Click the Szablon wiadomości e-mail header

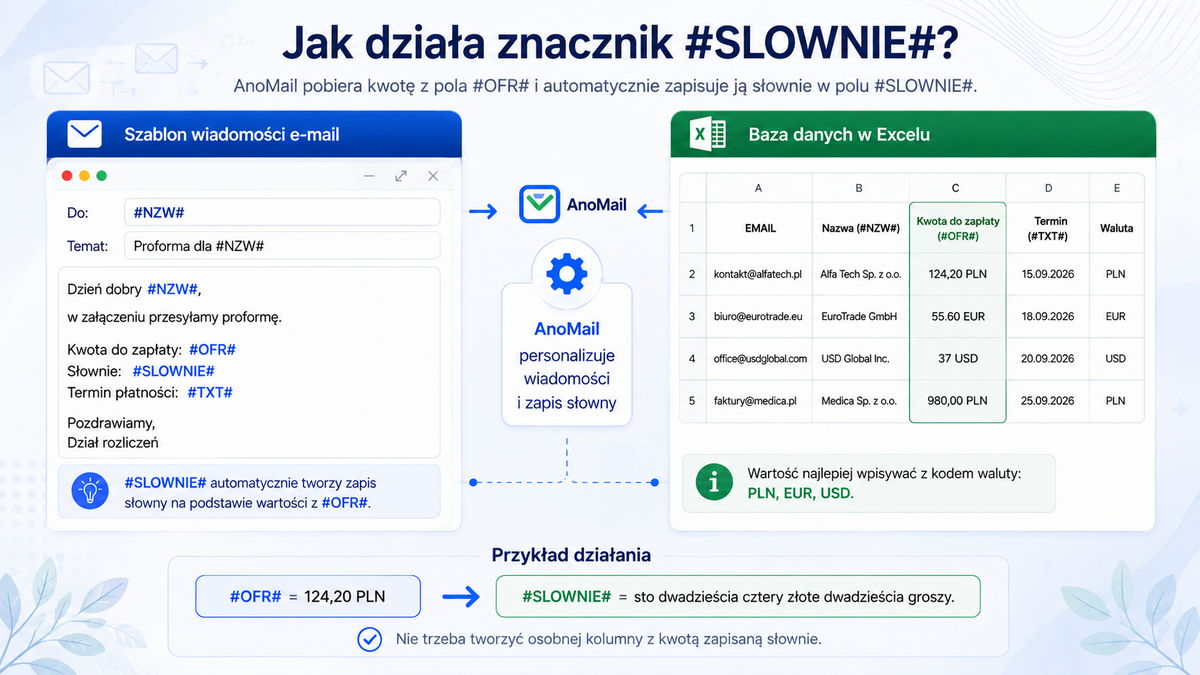coord(254,134)
